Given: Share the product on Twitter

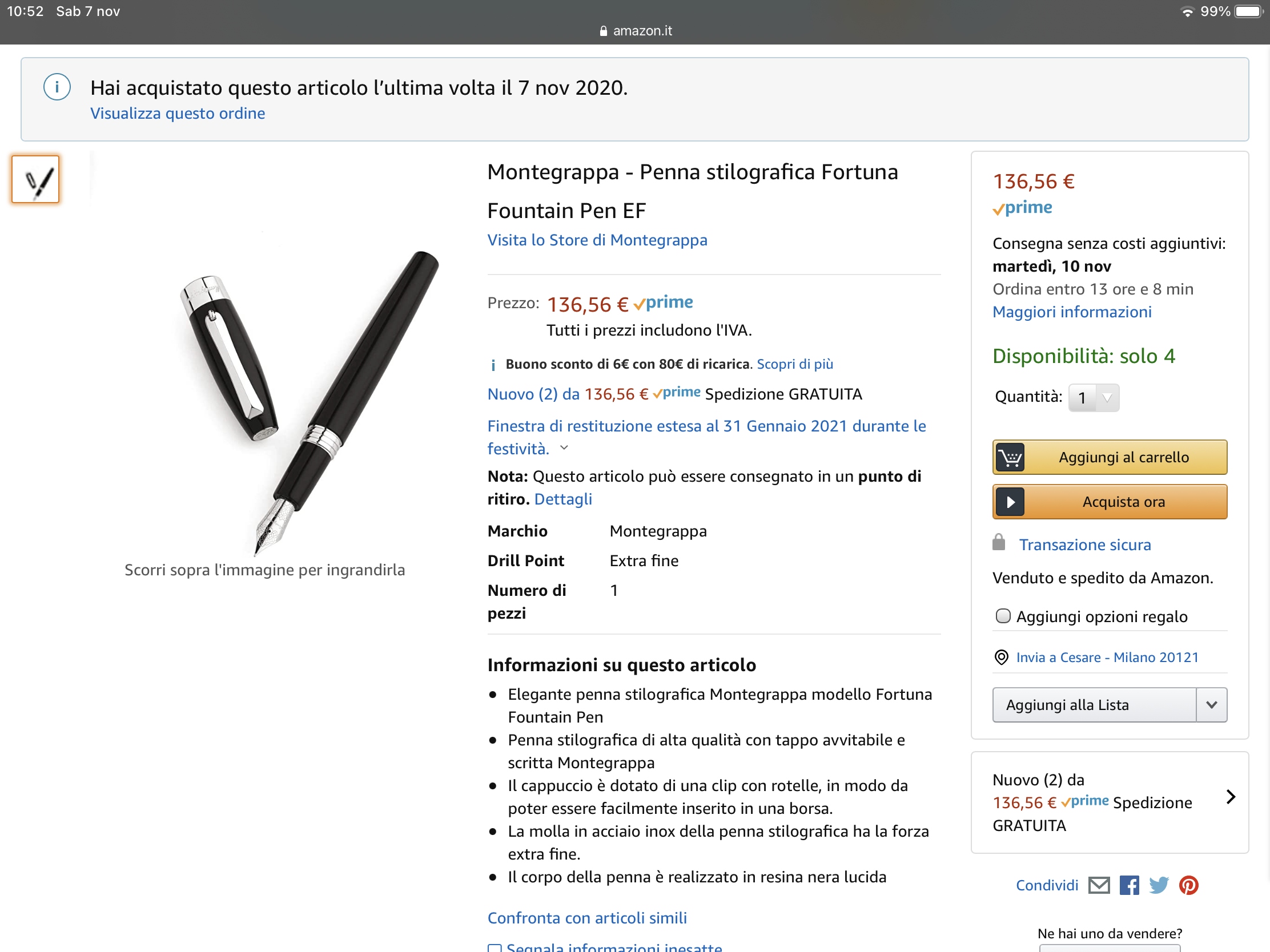Looking at the screenshot, I should click(x=1159, y=885).
